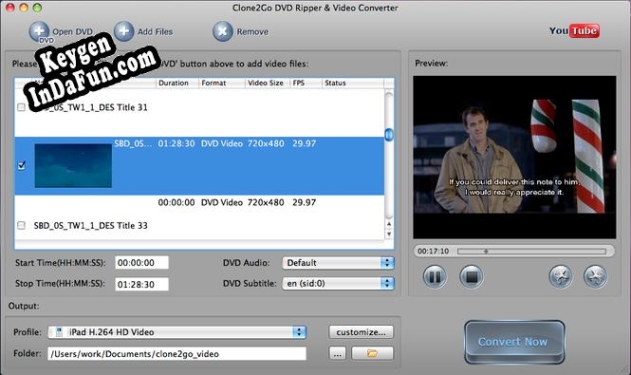Minimize the window with yellow button

tap(24, 7)
